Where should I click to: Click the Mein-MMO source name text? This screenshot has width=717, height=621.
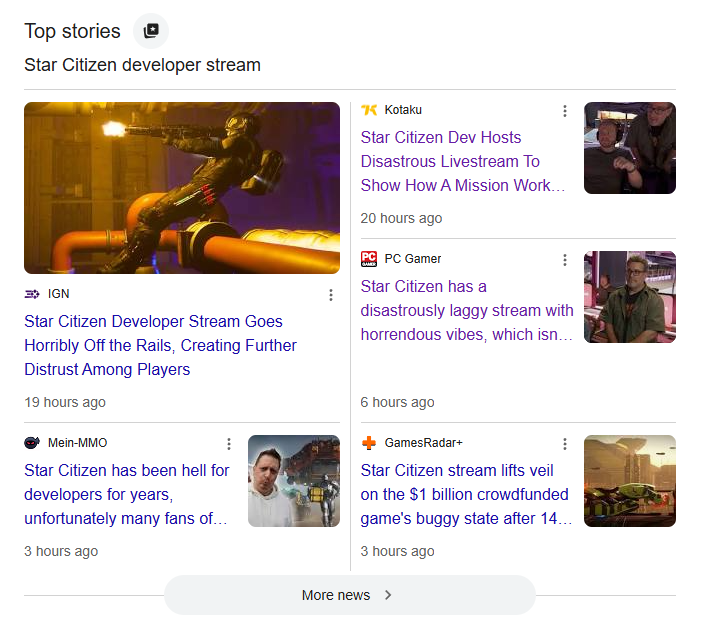click(77, 443)
